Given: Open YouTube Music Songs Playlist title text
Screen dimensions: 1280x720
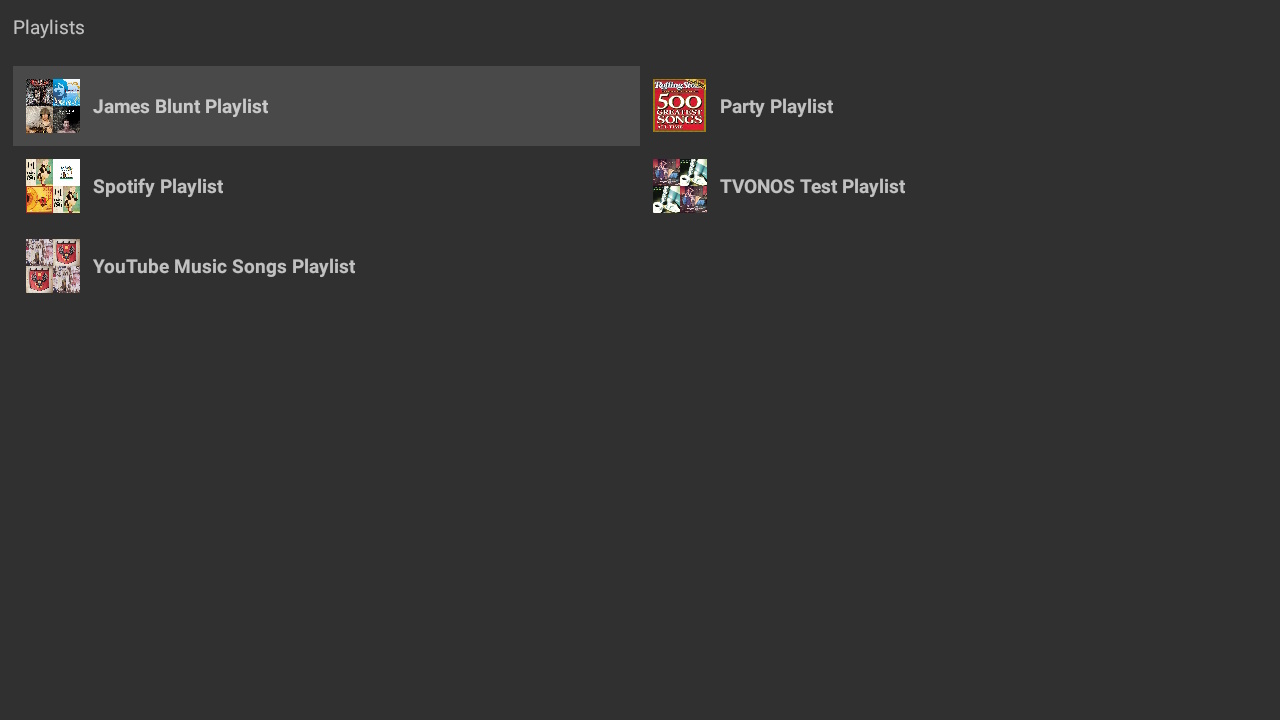Looking at the screenshot, I should [x=224, y=266].
